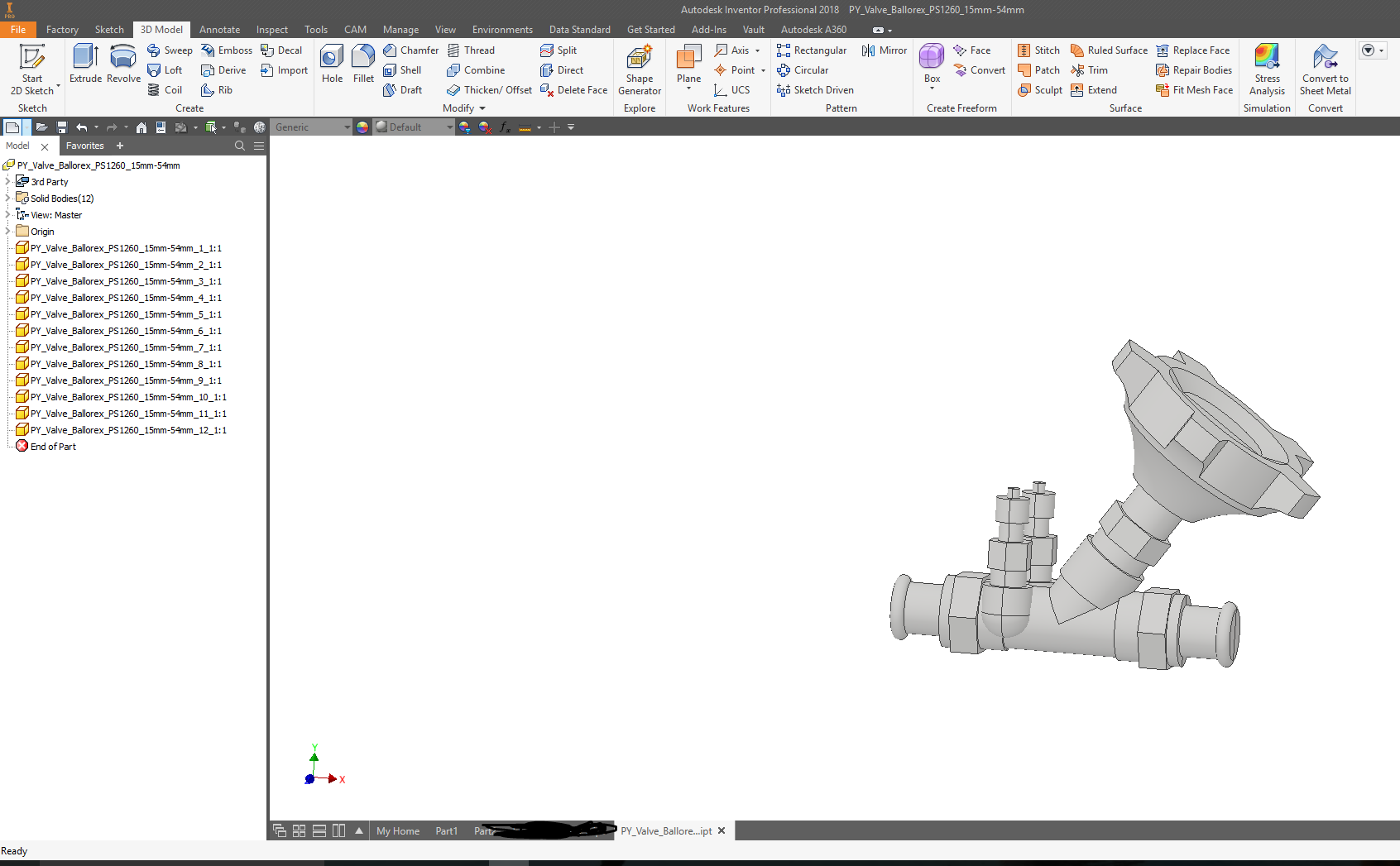Image resolution: width=1400 pixels, height=866 pixels.
Task: Close the Model browser tab
Action: click(x=45, y=146)
